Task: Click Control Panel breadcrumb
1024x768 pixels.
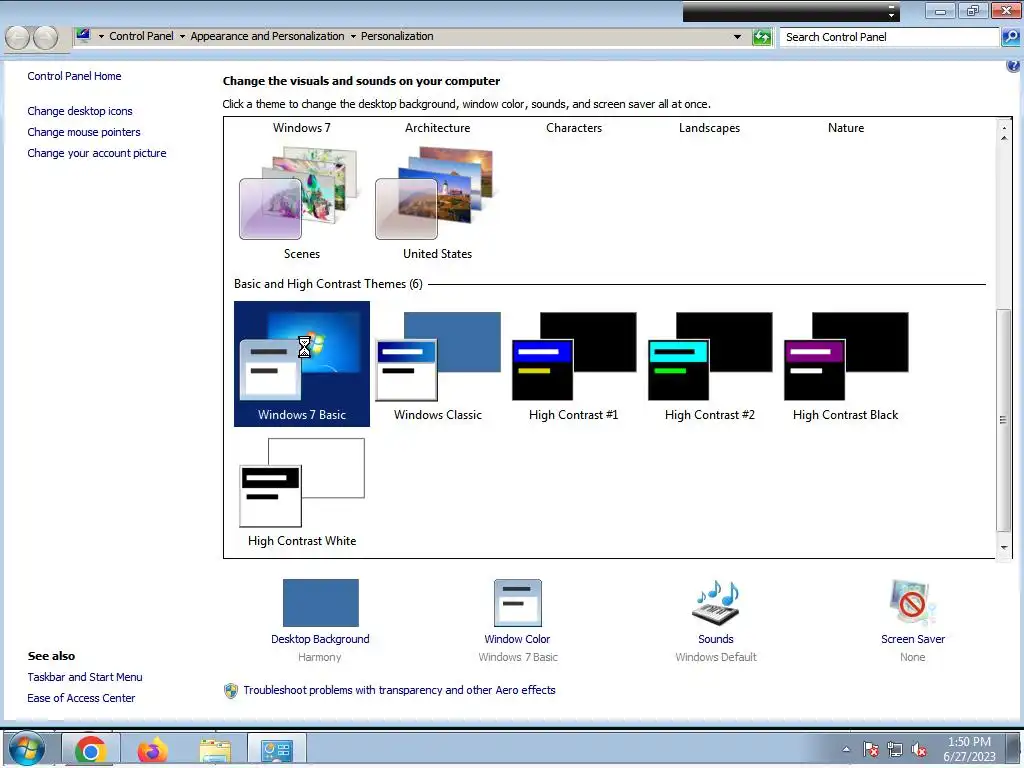Action: pos(141,37)
